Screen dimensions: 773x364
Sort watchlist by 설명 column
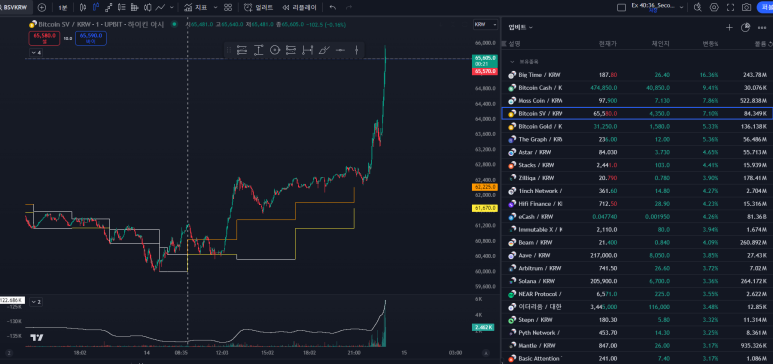(515, 44)
